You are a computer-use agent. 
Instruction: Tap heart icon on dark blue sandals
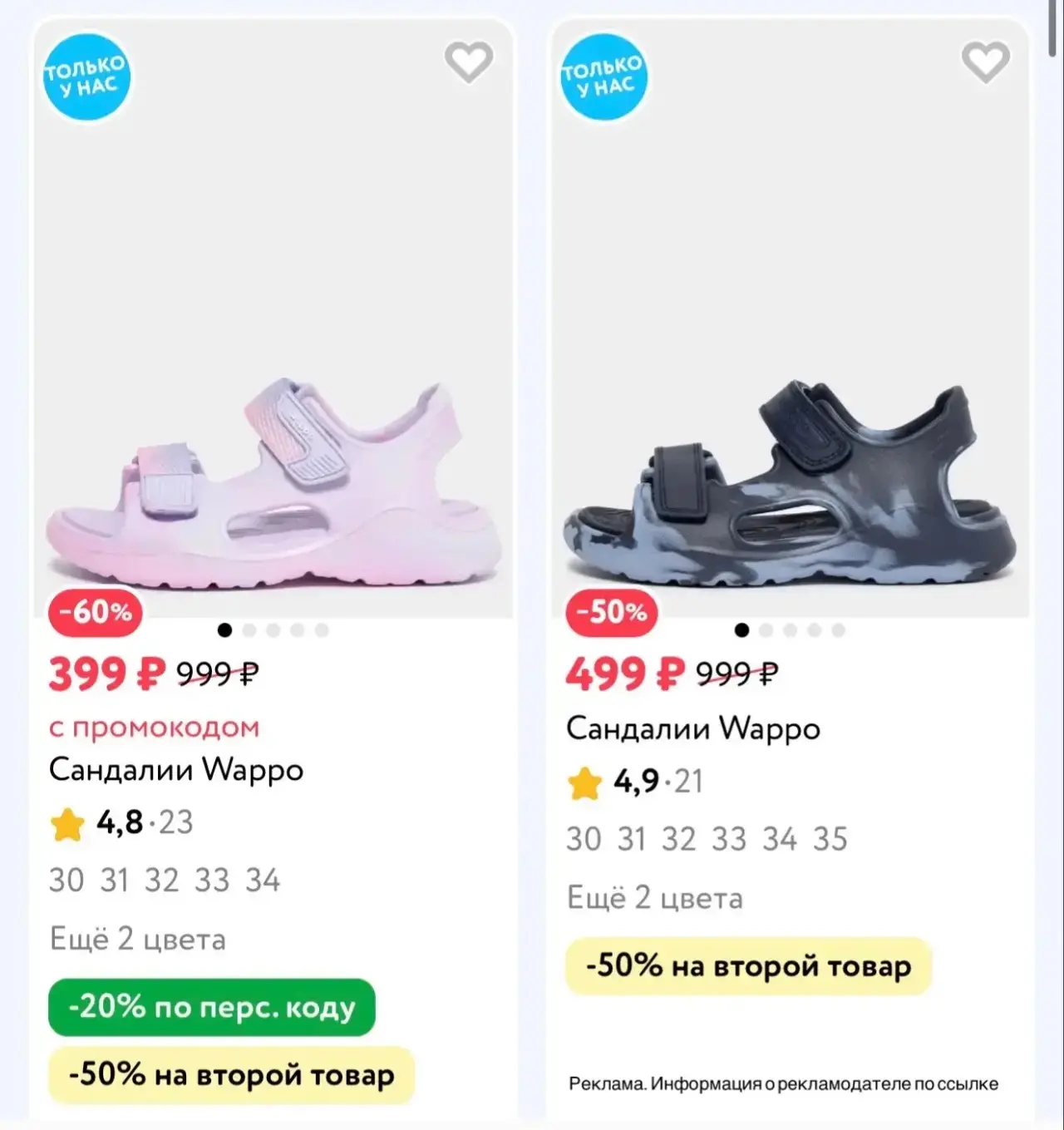coord(986,62)
